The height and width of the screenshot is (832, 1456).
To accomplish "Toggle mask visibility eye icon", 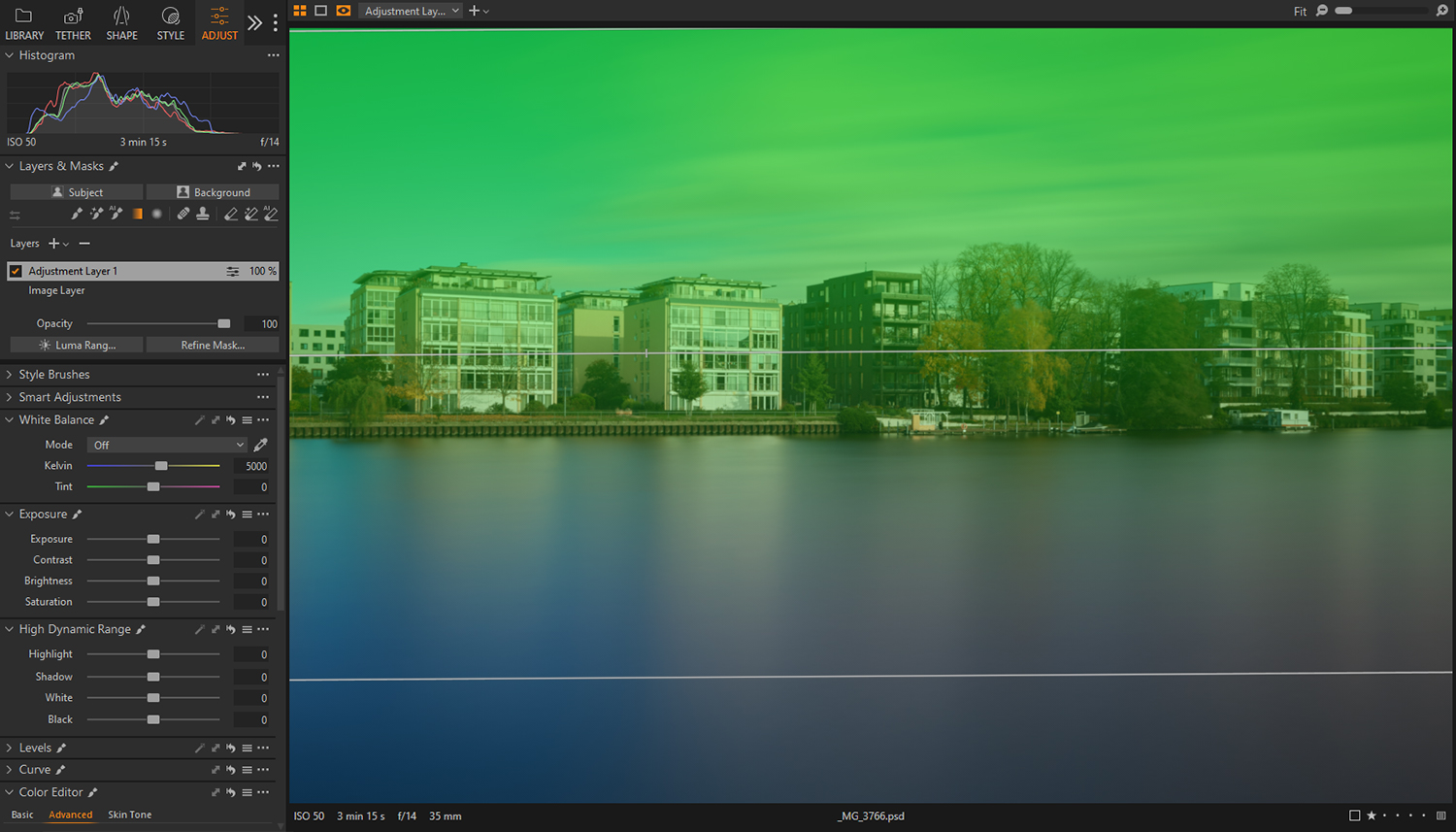I will coord(344,11).
